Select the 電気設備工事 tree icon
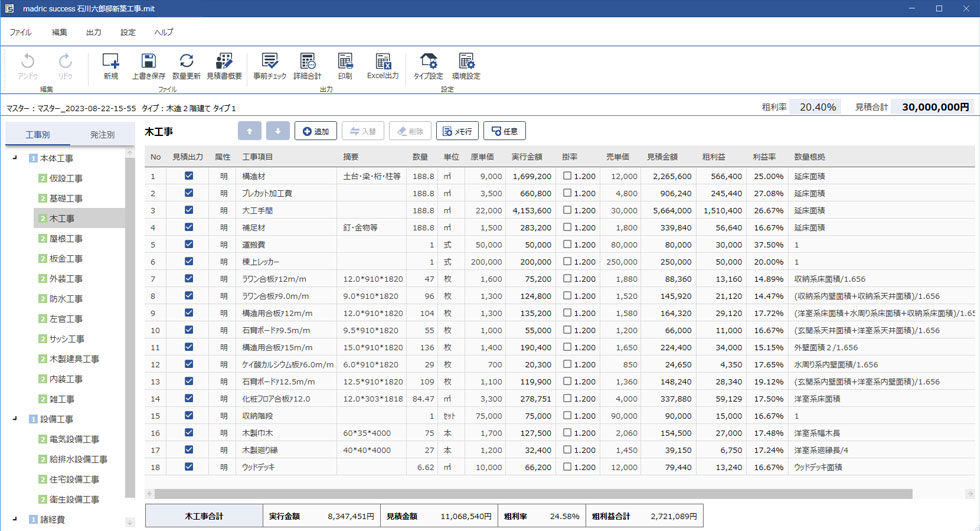Screen dimensions: 980x531 (42, 439)
